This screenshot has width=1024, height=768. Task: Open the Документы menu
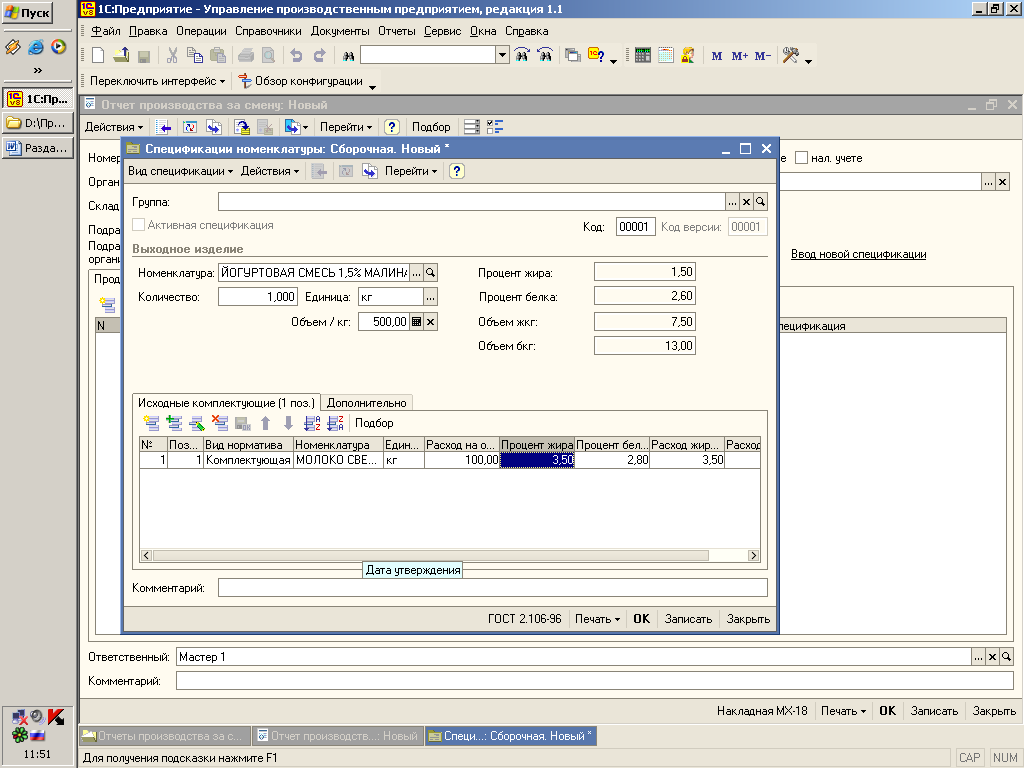click(x=340, y=31)
